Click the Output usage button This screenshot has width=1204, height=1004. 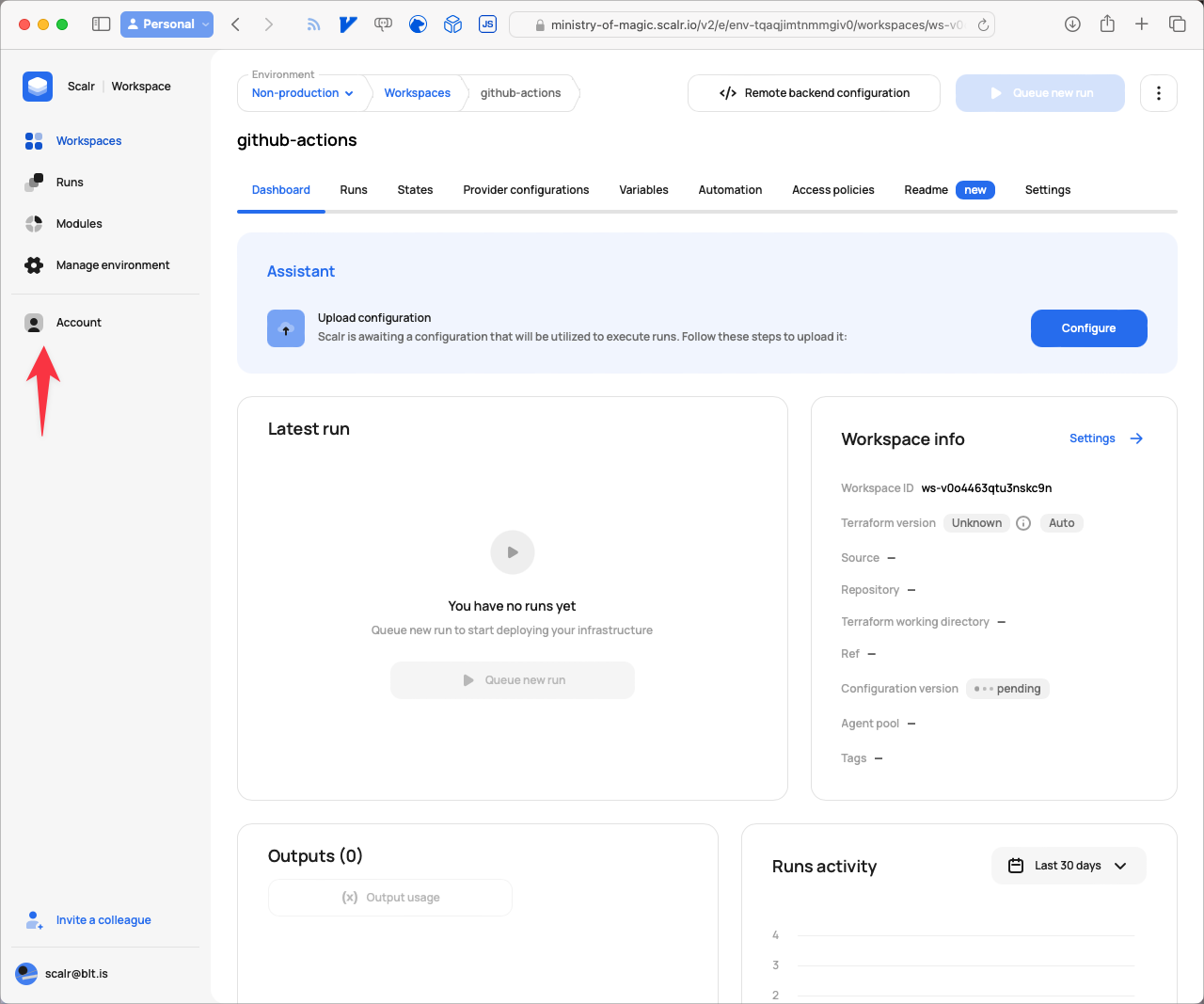tap(390, 898)
